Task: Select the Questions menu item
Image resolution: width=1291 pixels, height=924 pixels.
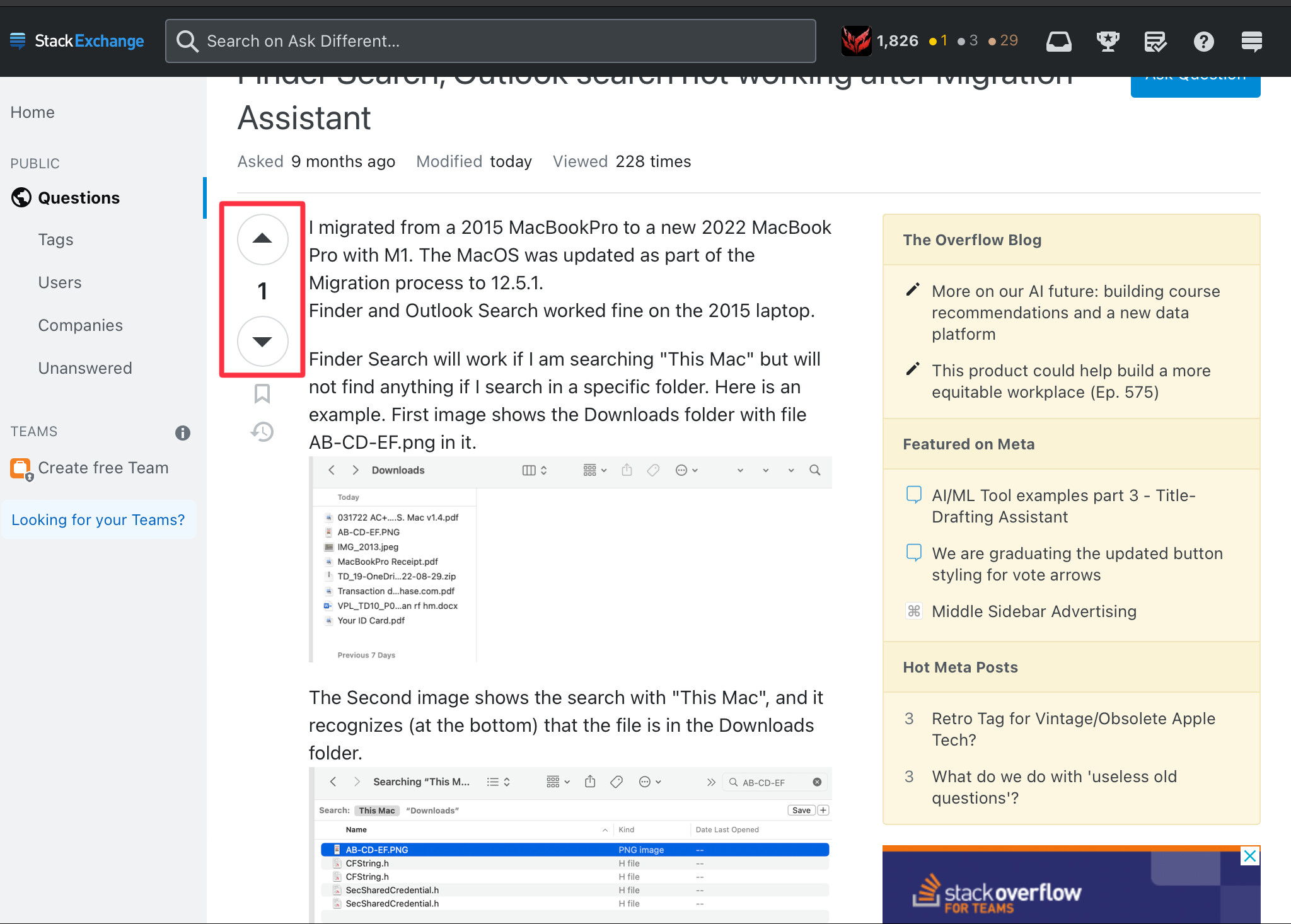Action: [78, 197]
